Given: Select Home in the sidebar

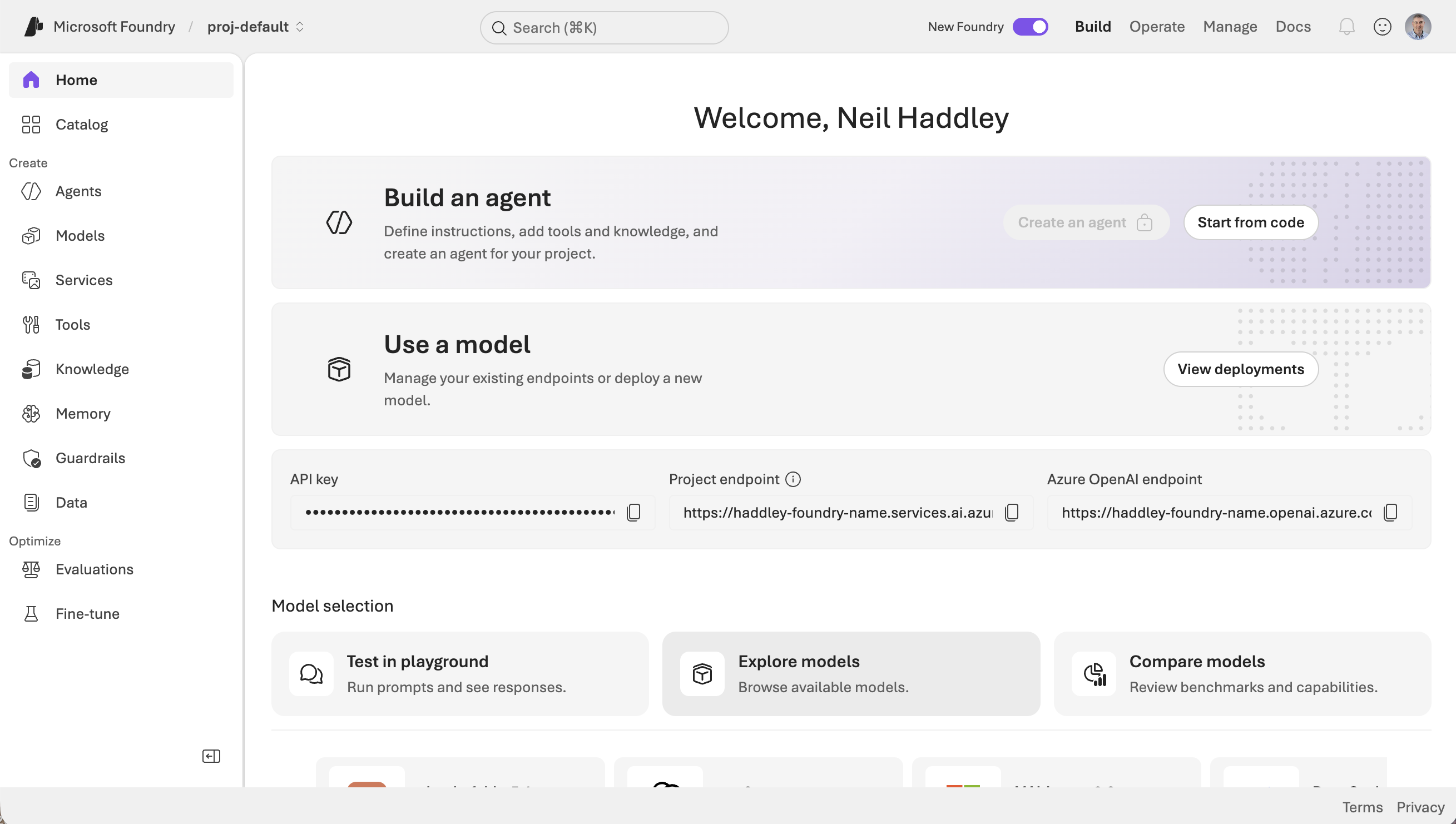Looking at the screenshot, I should point(121,80).
